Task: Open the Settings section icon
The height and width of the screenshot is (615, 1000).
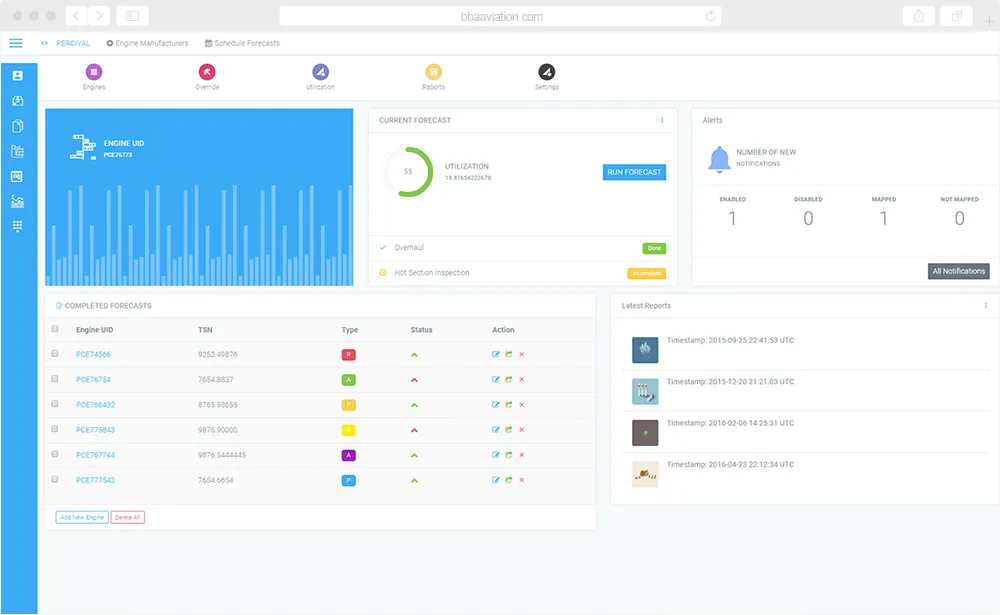Action: [547, 72]
